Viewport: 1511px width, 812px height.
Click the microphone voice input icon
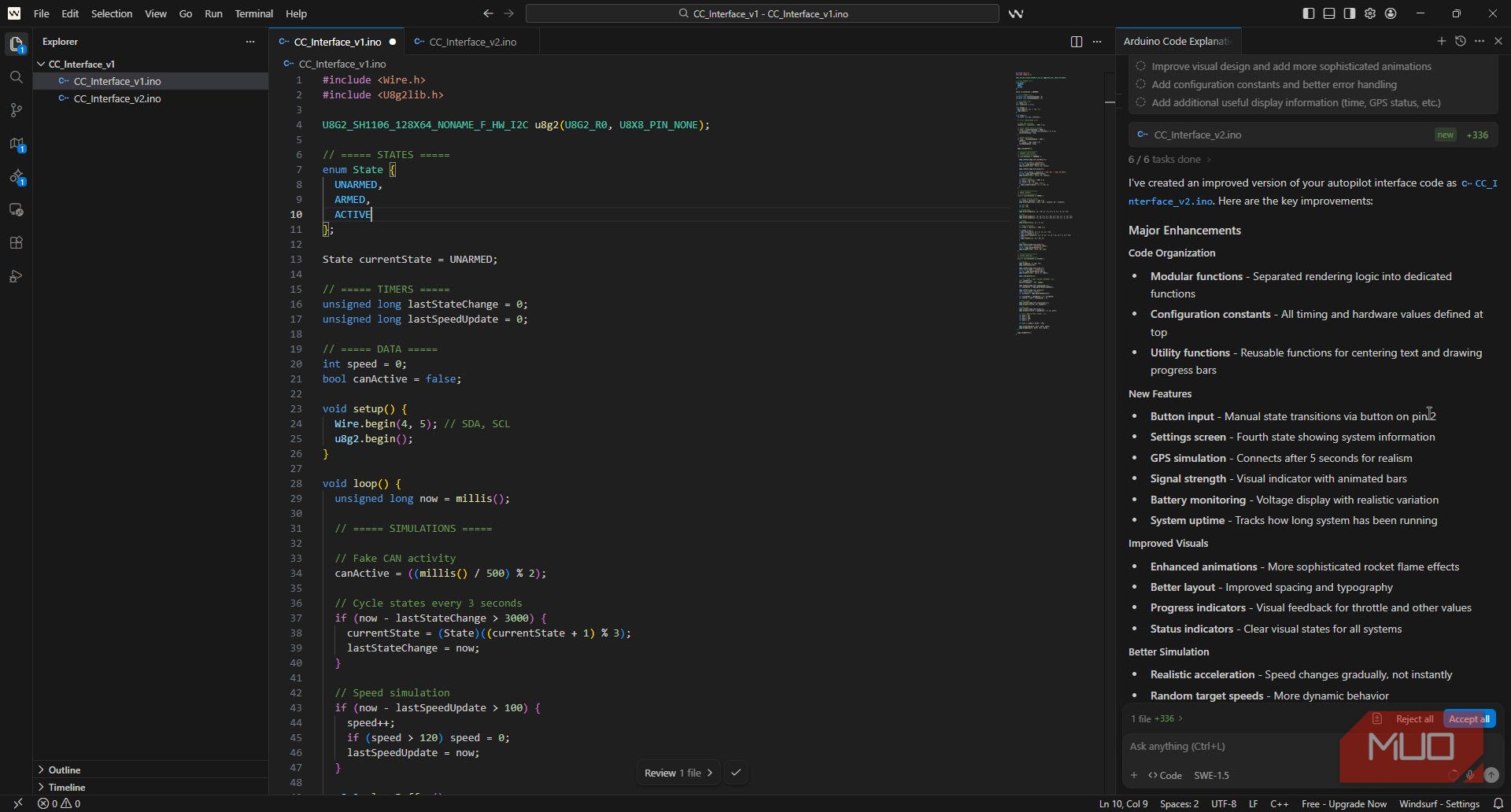click(1469, 775)
